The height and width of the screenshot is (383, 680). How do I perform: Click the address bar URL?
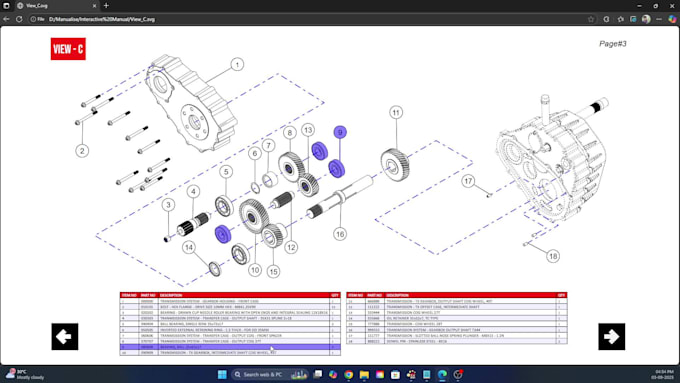click(102, 19)
